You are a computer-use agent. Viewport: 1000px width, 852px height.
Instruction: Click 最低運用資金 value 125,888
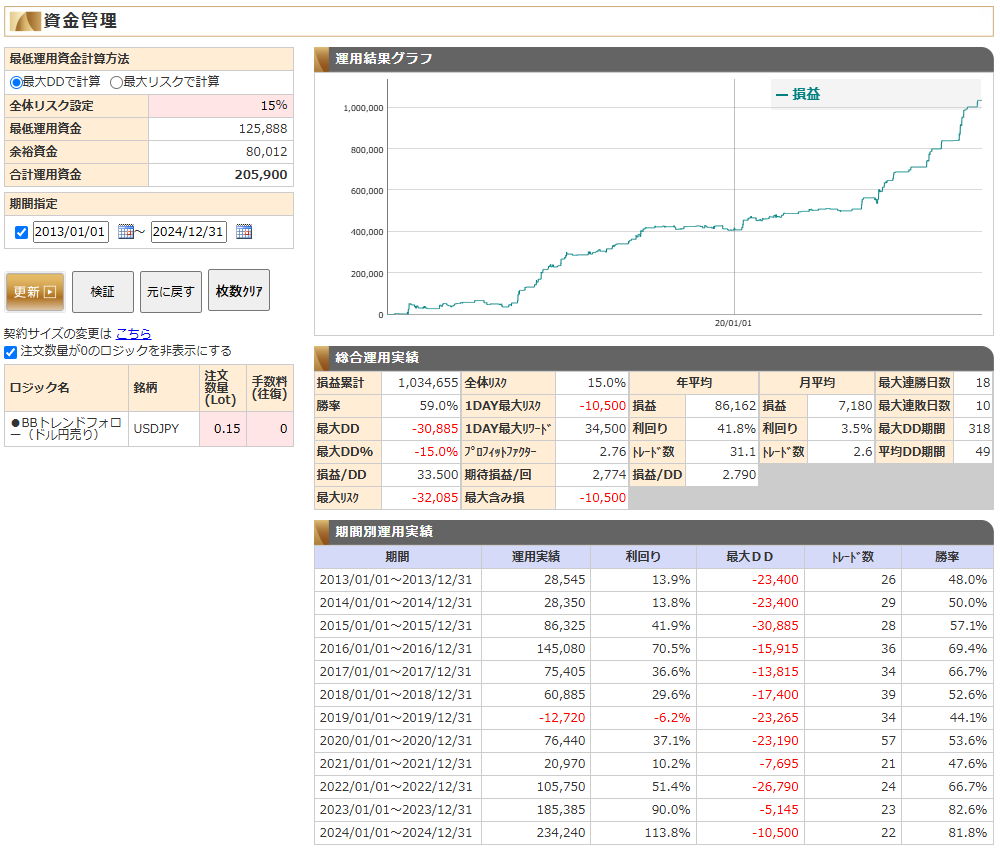(263, 129)
